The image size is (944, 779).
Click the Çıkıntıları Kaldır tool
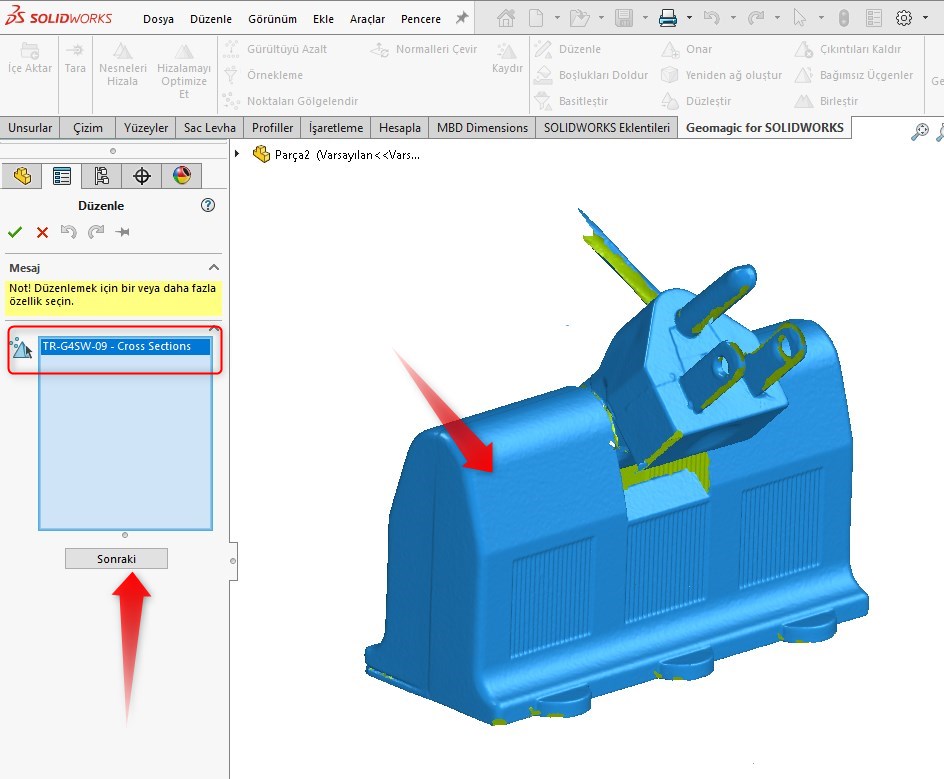[848, 49]
